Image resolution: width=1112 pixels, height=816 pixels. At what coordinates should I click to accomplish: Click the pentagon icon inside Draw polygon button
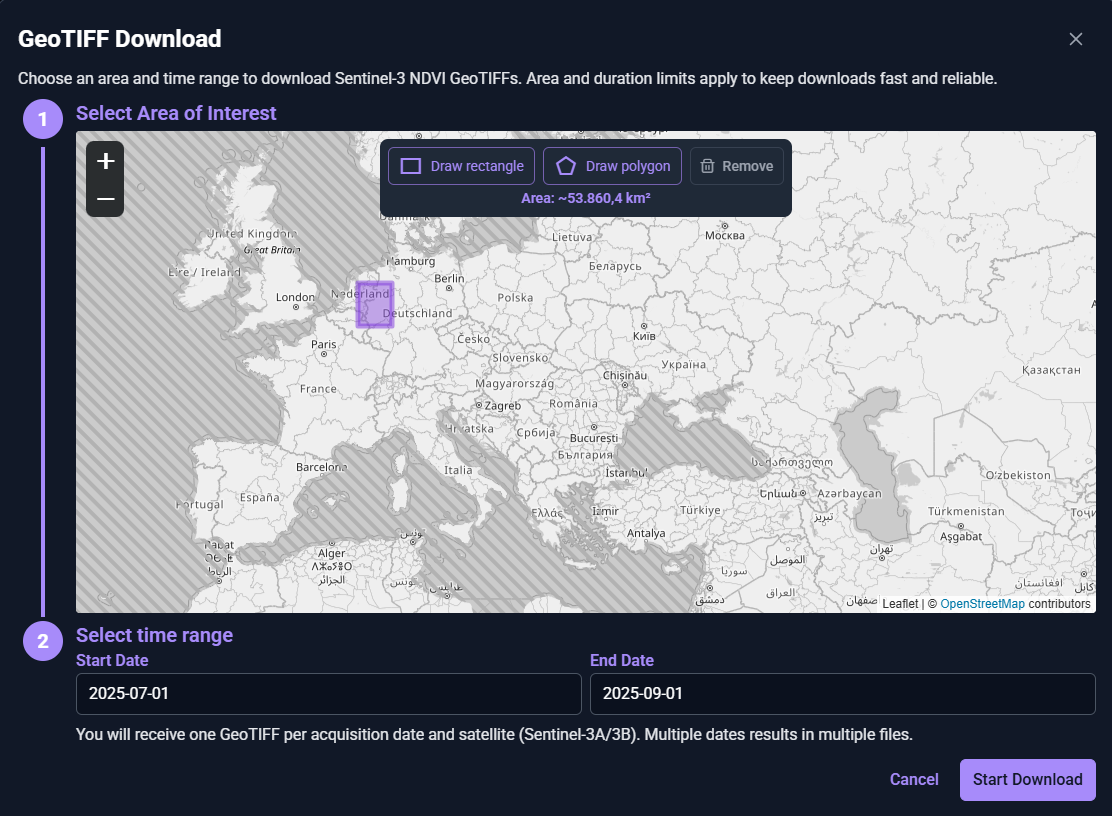[x=567, y=165]
